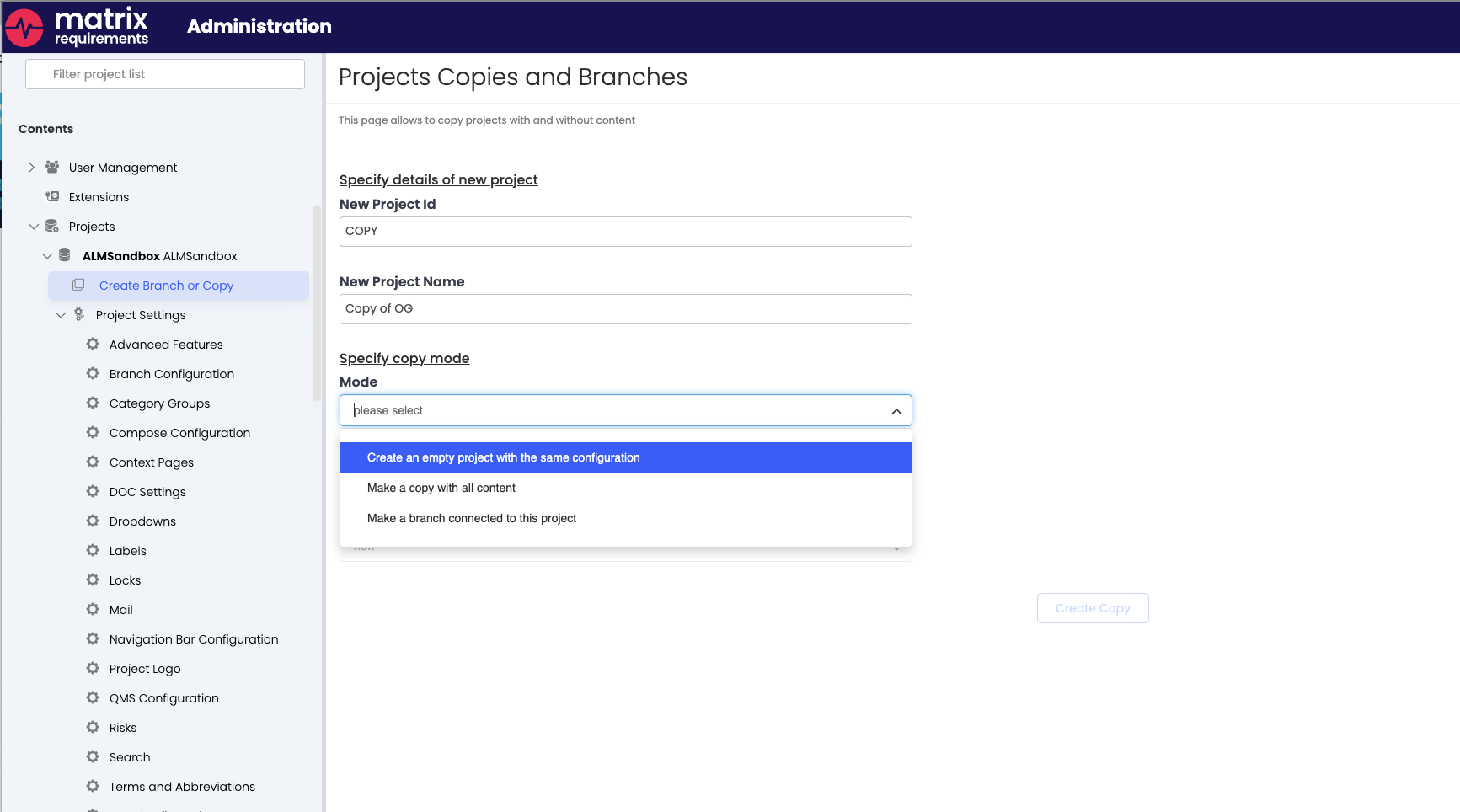
Task: Click the Create Copy button
Action: (x=1093, y=608)
